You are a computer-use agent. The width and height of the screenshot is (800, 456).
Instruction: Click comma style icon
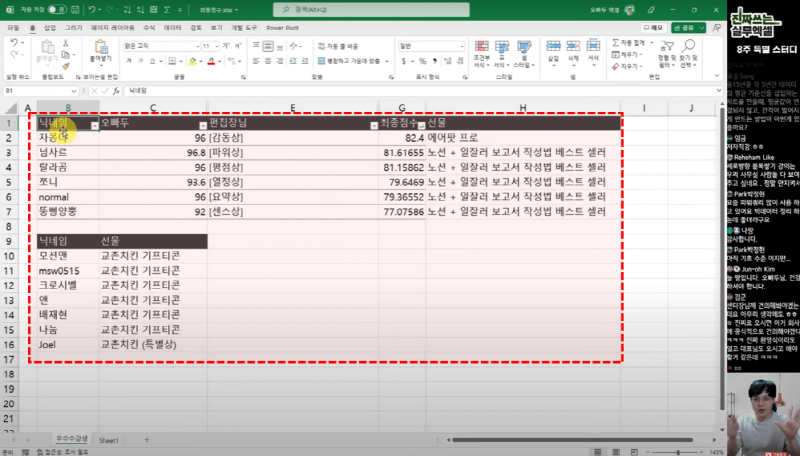click(x=434, y=61)
